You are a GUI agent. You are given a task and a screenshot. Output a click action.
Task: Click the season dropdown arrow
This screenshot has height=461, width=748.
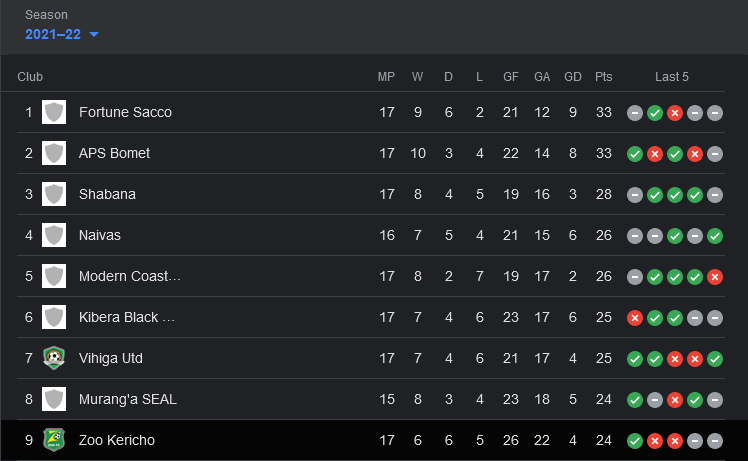94,34
